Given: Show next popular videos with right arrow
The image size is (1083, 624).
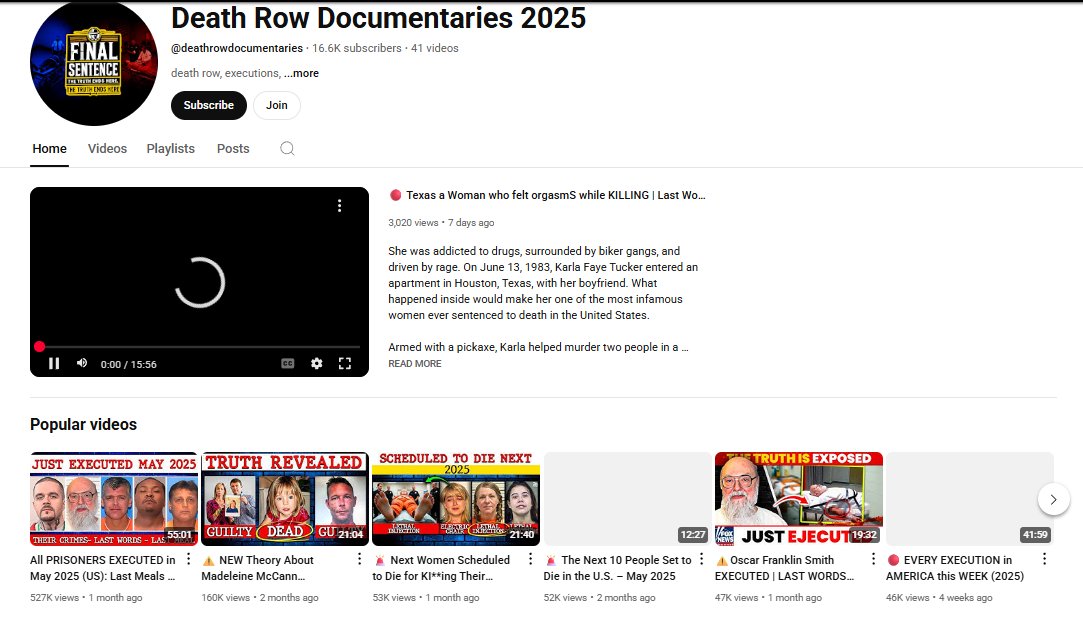Looking at the screenshot, I should click(x=1053, y=499).
